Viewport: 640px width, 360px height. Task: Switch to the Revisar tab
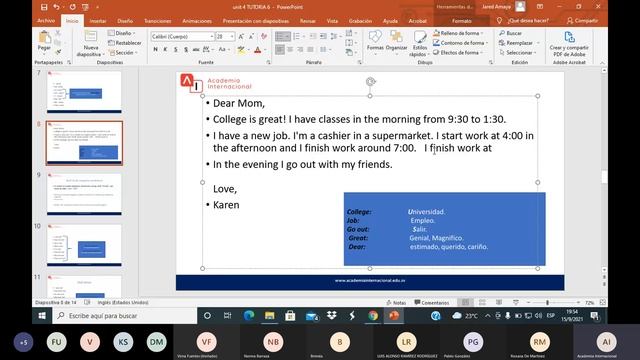click(308, 21)
